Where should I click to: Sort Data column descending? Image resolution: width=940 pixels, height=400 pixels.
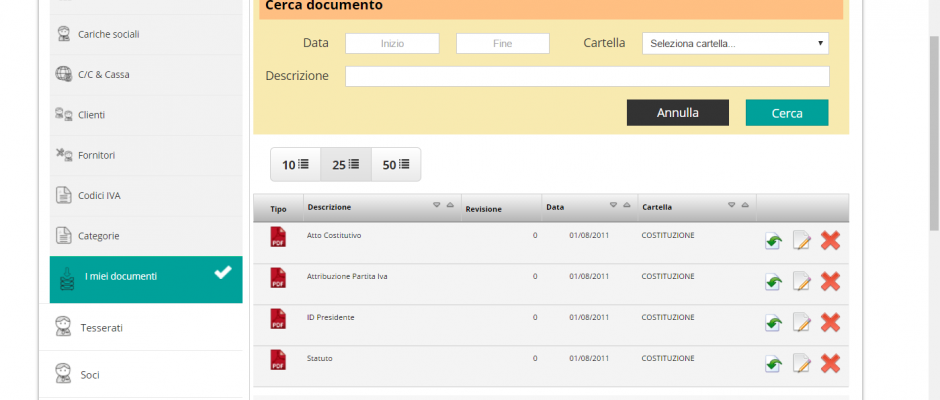[x=613, y=205]
